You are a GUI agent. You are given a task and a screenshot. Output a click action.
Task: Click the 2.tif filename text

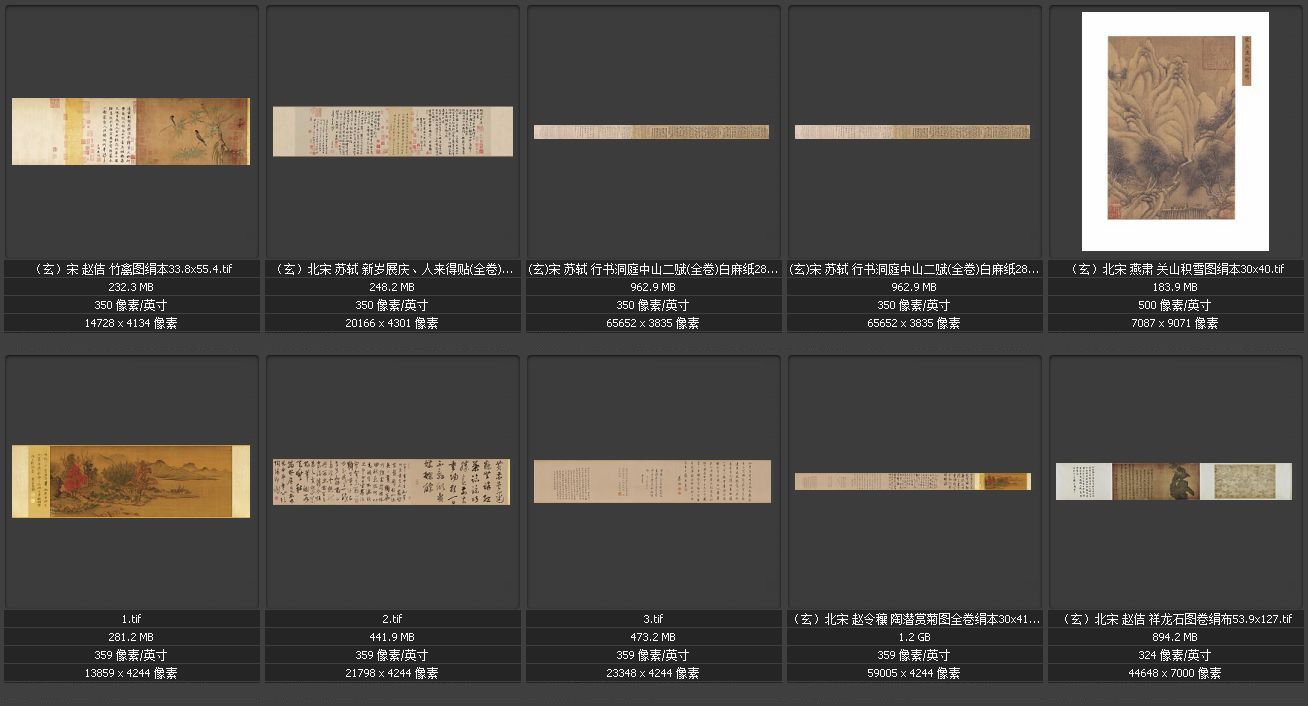[392, 619]
